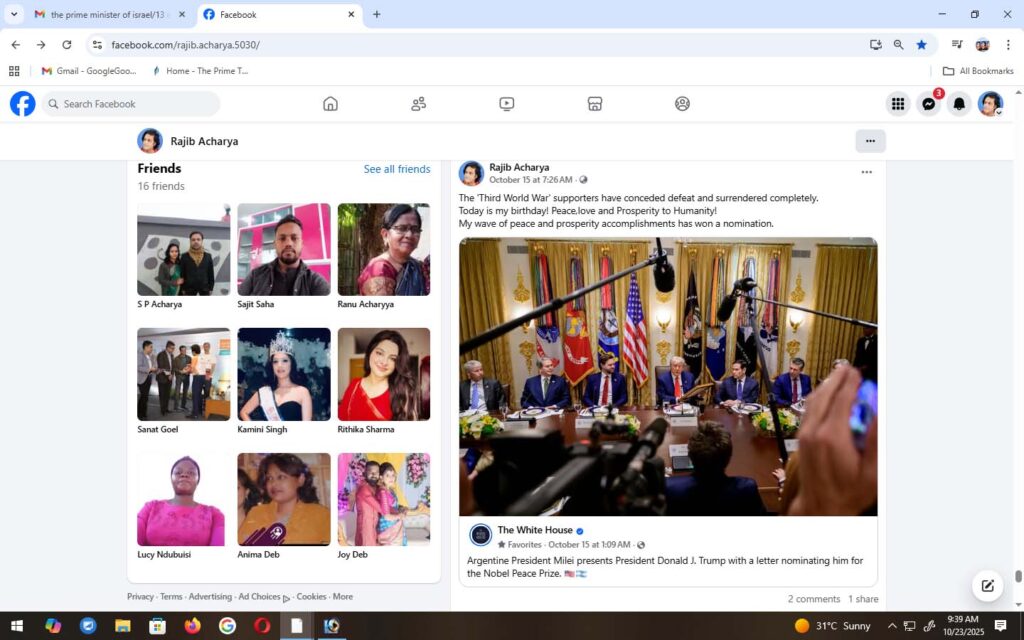1024x640 pixels.
Task: Bookmark star in the address bar
Action: 921,45
